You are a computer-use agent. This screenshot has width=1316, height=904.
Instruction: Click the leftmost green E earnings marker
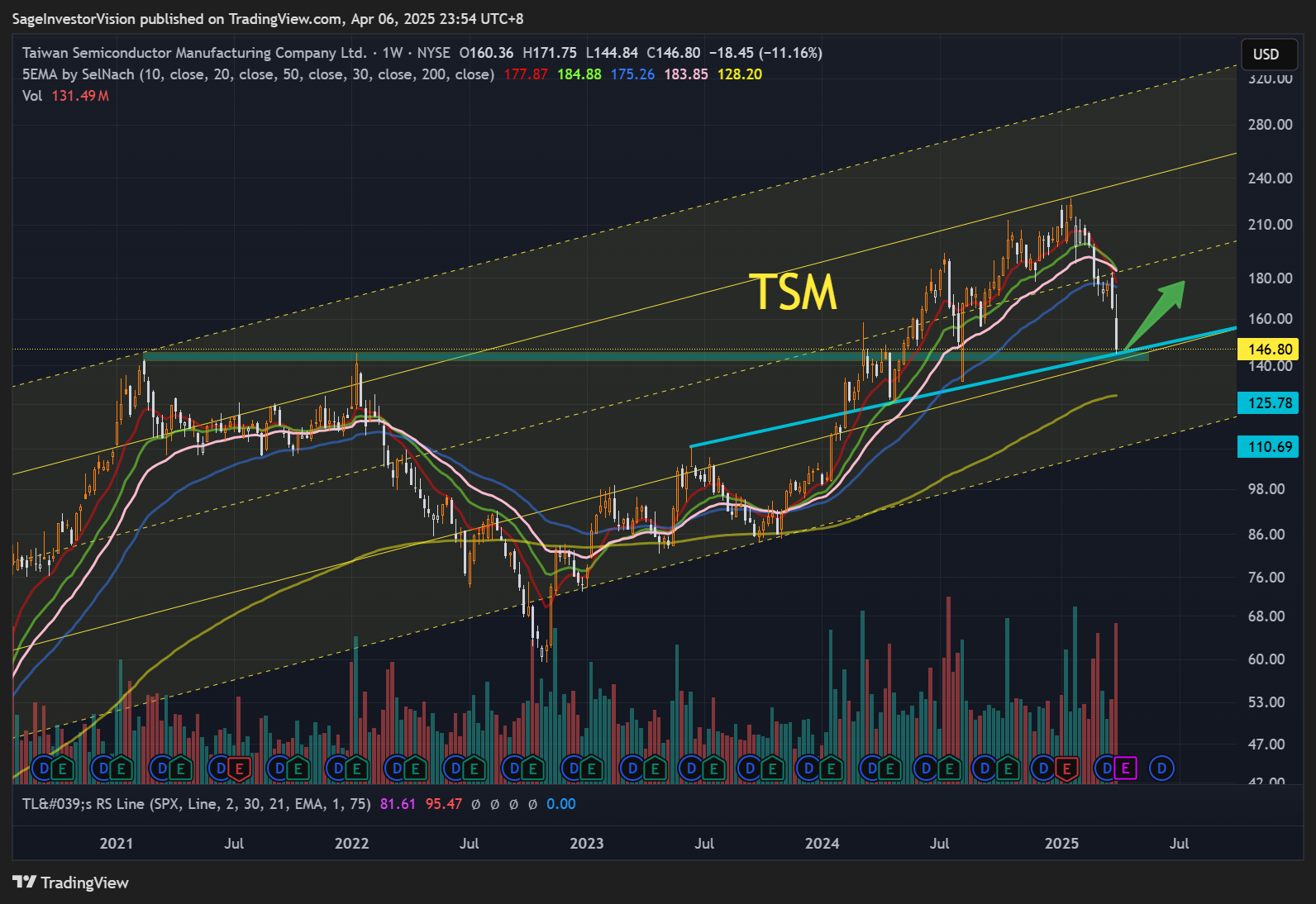pyautogui.click(x=63, y=769)
